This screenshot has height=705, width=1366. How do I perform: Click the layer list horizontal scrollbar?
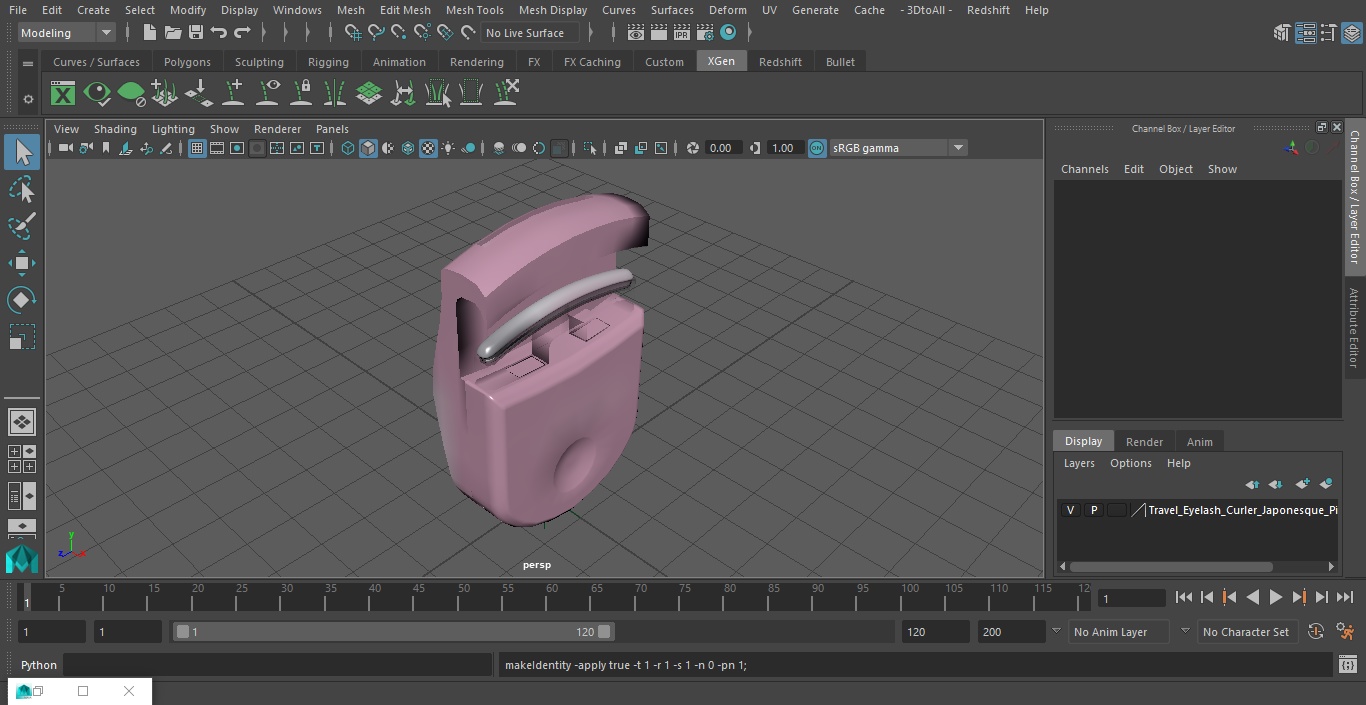(1171, 566)
